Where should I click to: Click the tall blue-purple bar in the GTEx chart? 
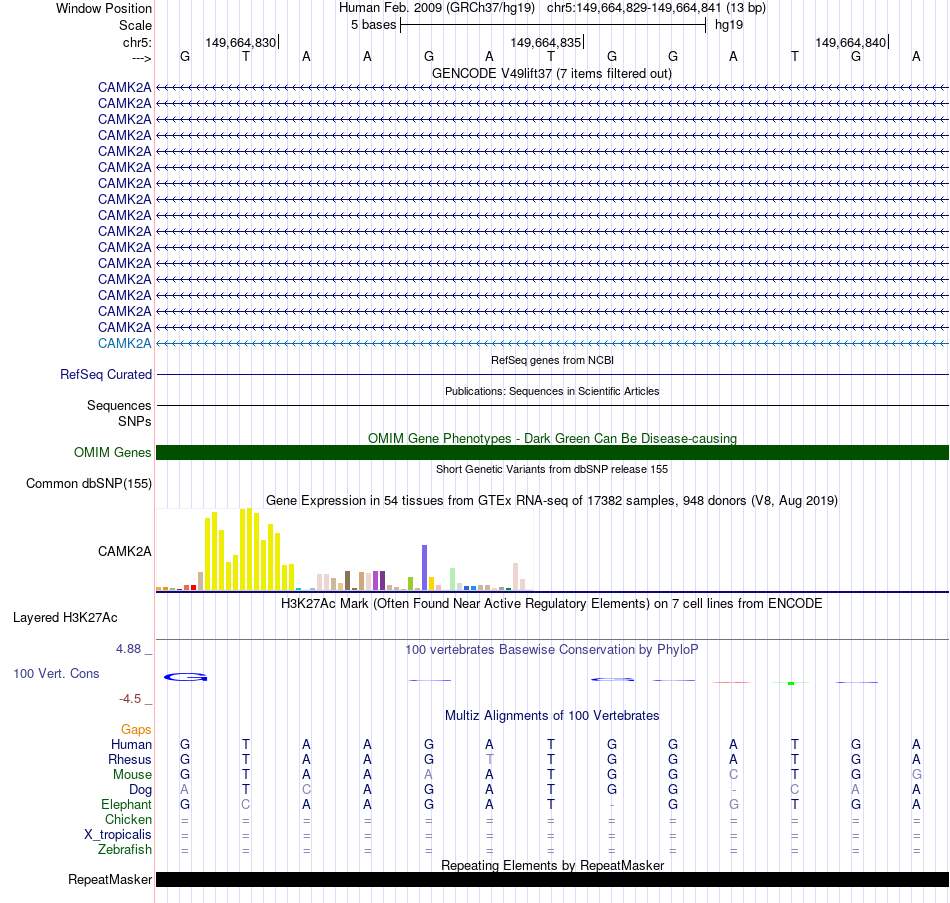(x=425, y=567)
